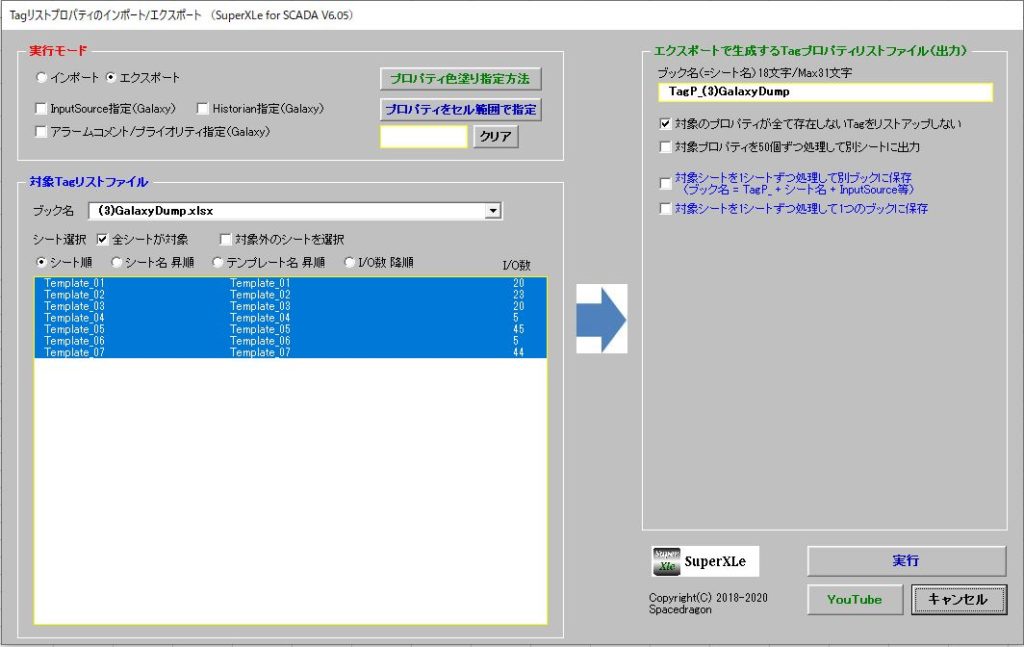Toggle 全シートが対象 checkbox

click(x=103, y=240)
